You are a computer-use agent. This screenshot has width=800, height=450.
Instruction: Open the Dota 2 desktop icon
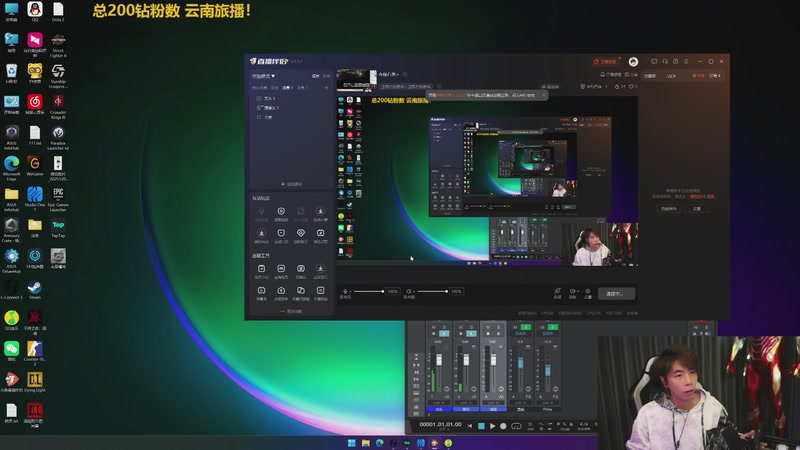[58, 12]
